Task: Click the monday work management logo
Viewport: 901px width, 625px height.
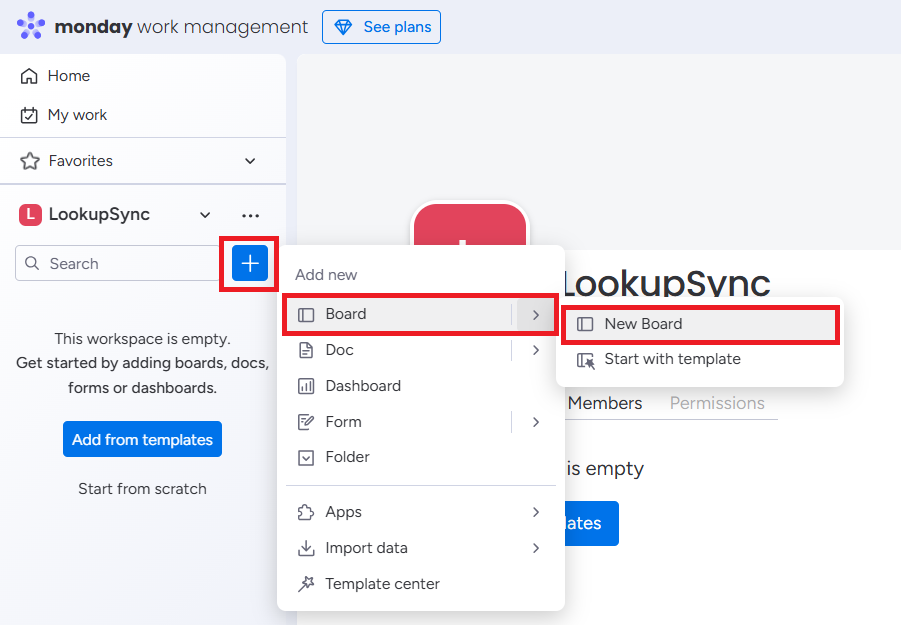Action: click(x=162, y=26)
